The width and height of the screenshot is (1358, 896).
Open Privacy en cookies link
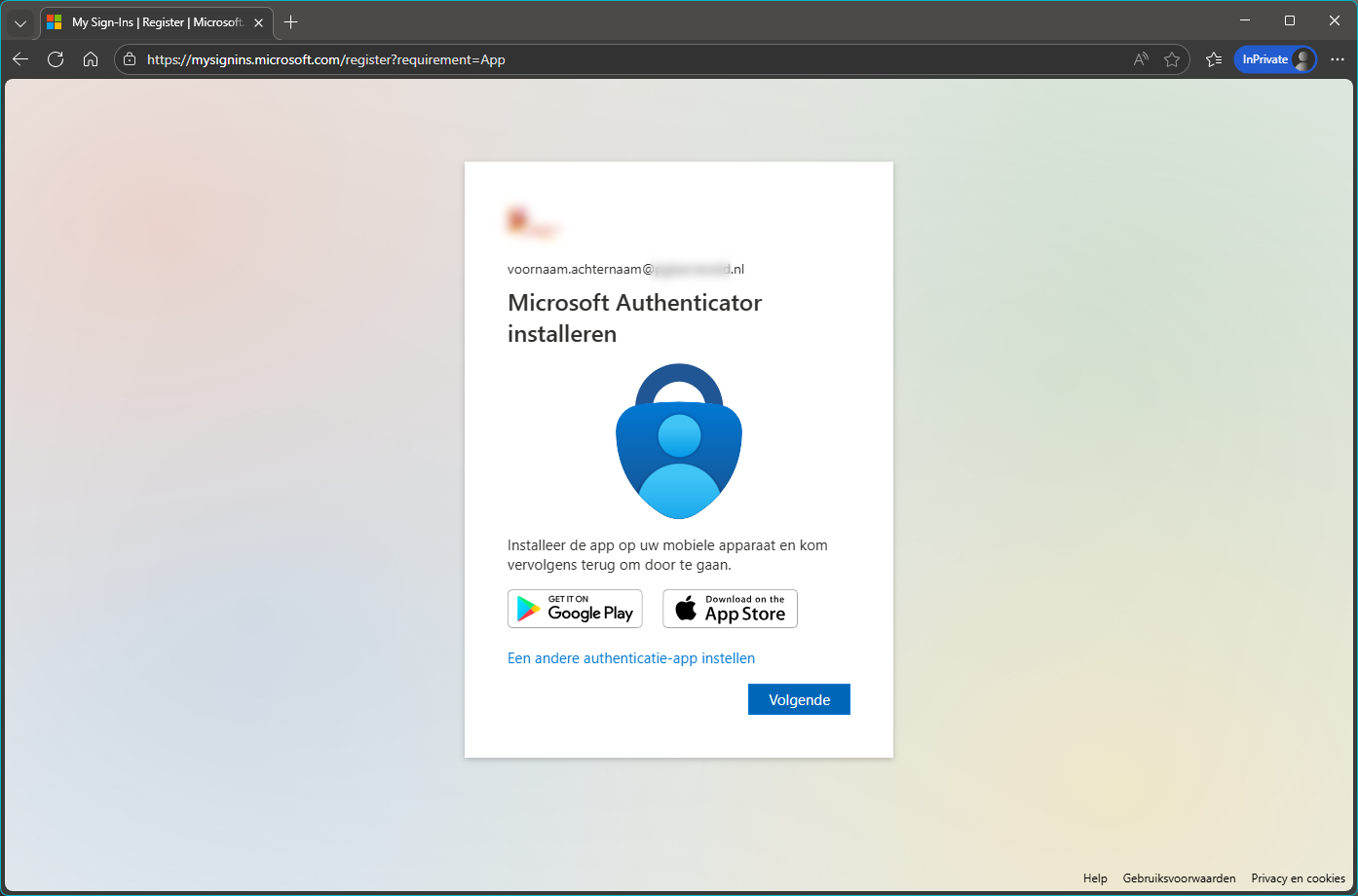click(1298, 878)
